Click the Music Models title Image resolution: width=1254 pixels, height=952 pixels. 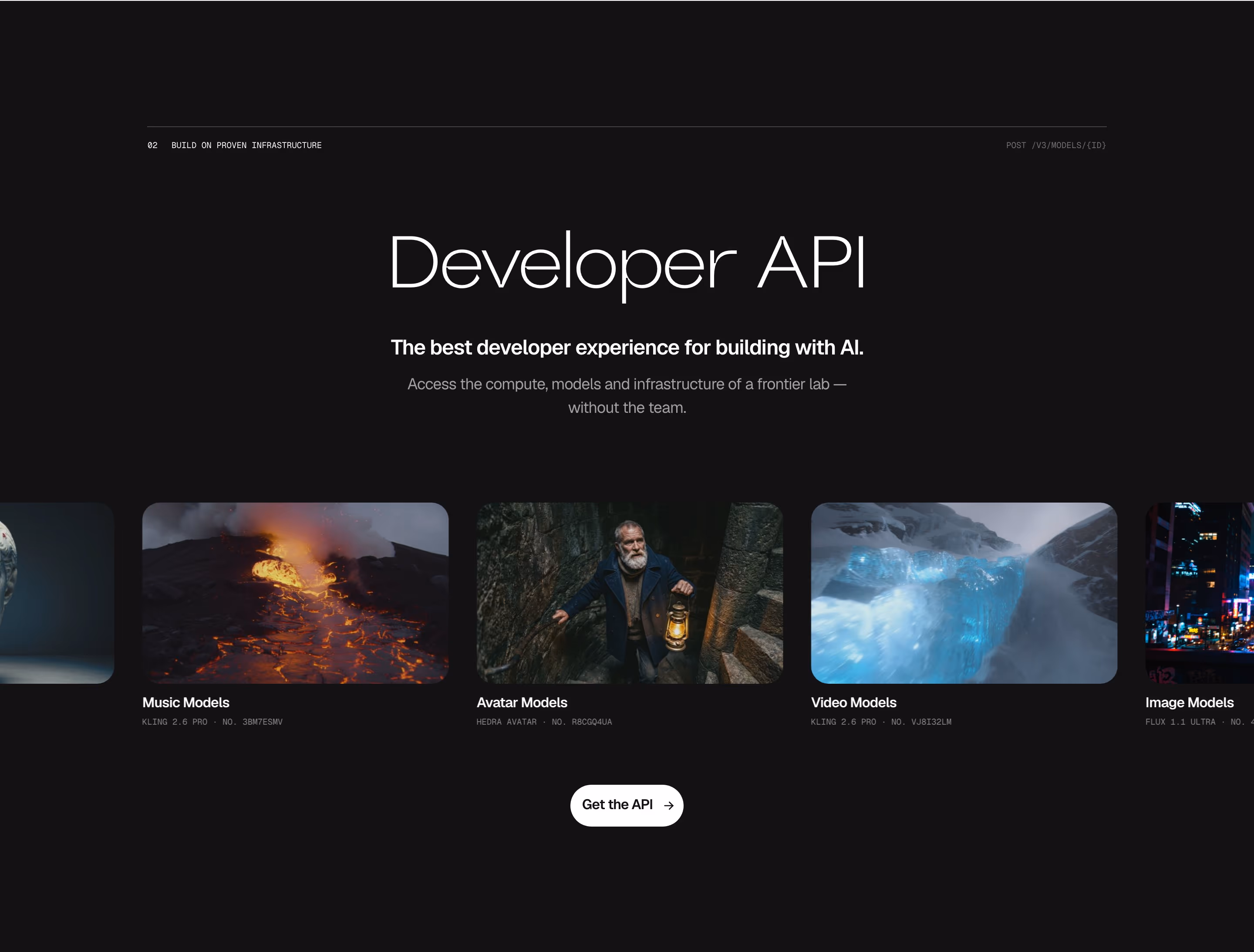point(186,702)
